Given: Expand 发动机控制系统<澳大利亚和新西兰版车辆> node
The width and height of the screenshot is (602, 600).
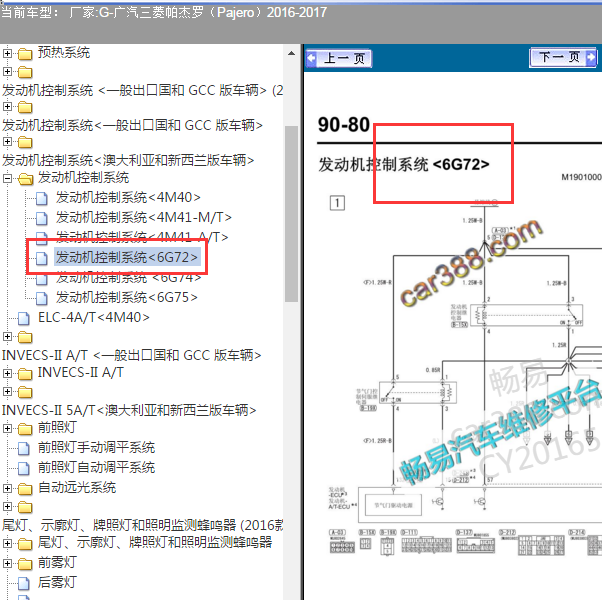Looking at the screenshot, I should click(7, 141).
